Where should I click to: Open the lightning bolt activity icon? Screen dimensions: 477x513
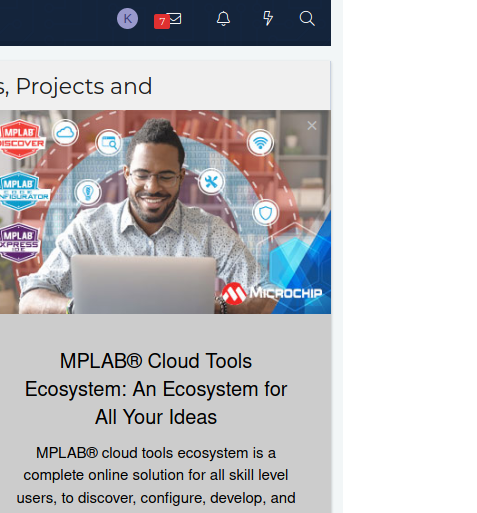click(x=268, y=18)
